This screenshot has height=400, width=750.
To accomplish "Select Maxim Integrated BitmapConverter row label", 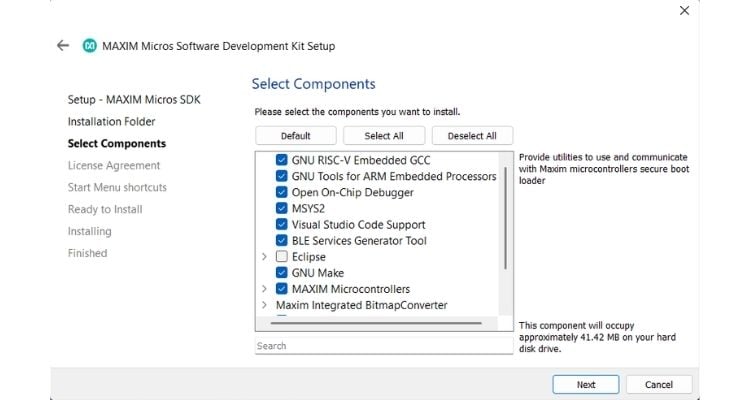I will pyautogui.click(x=362, y=305).
